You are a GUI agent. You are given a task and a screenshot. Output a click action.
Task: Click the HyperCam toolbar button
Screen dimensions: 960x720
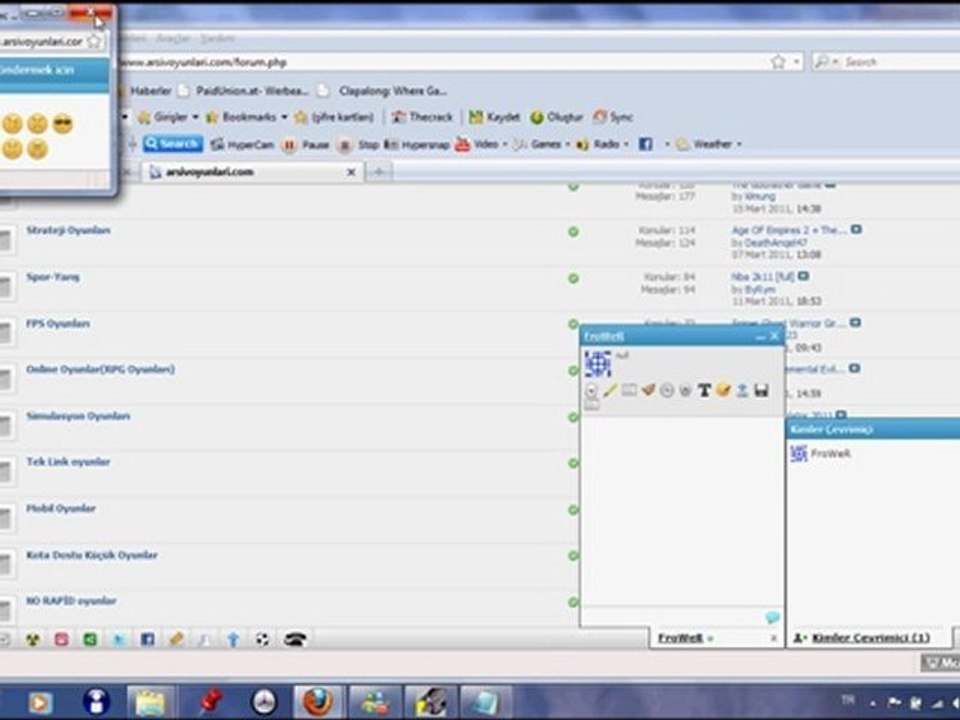242,144
